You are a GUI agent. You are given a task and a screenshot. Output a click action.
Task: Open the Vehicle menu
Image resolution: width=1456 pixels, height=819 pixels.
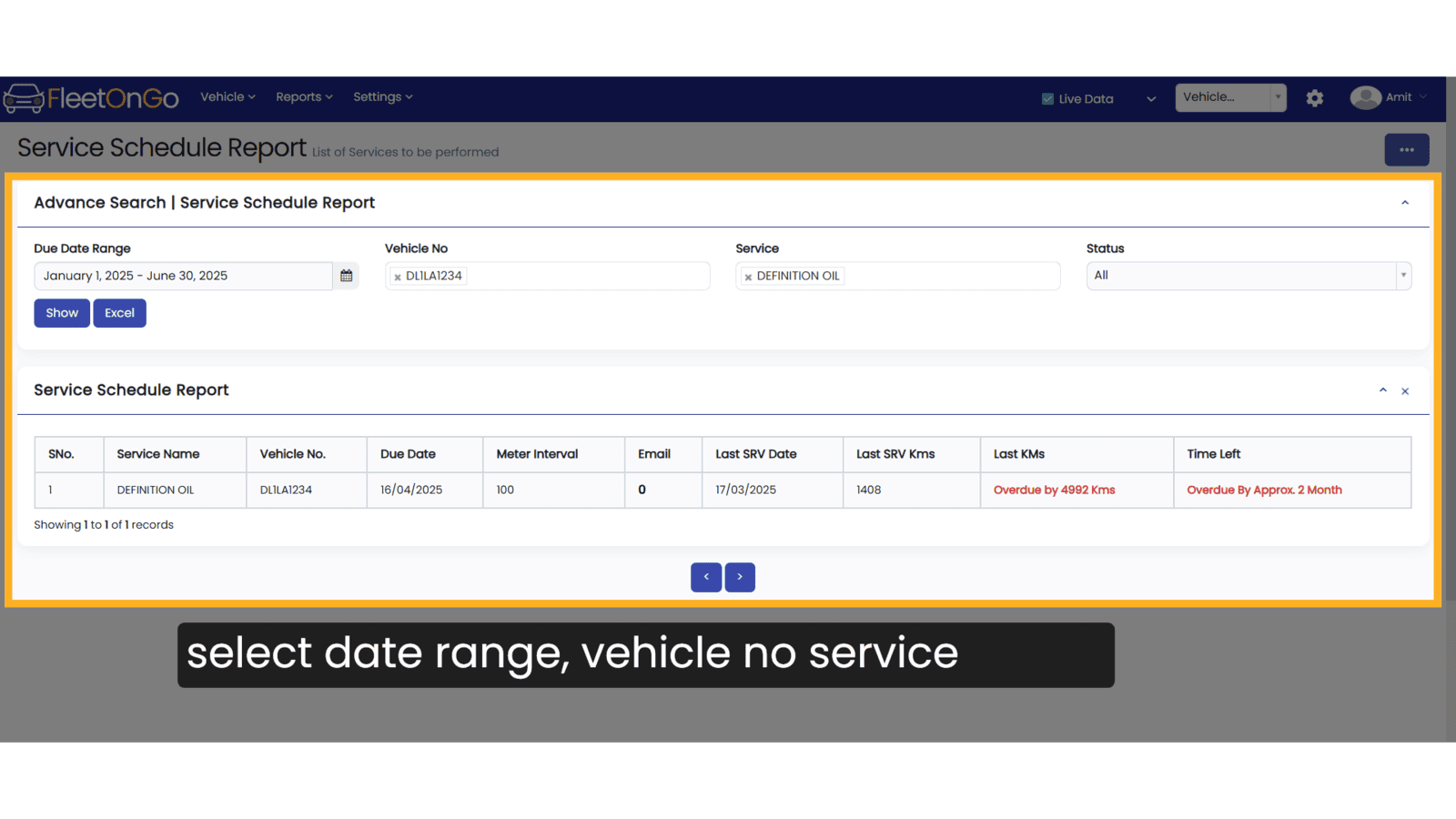[x=227, y=96]
